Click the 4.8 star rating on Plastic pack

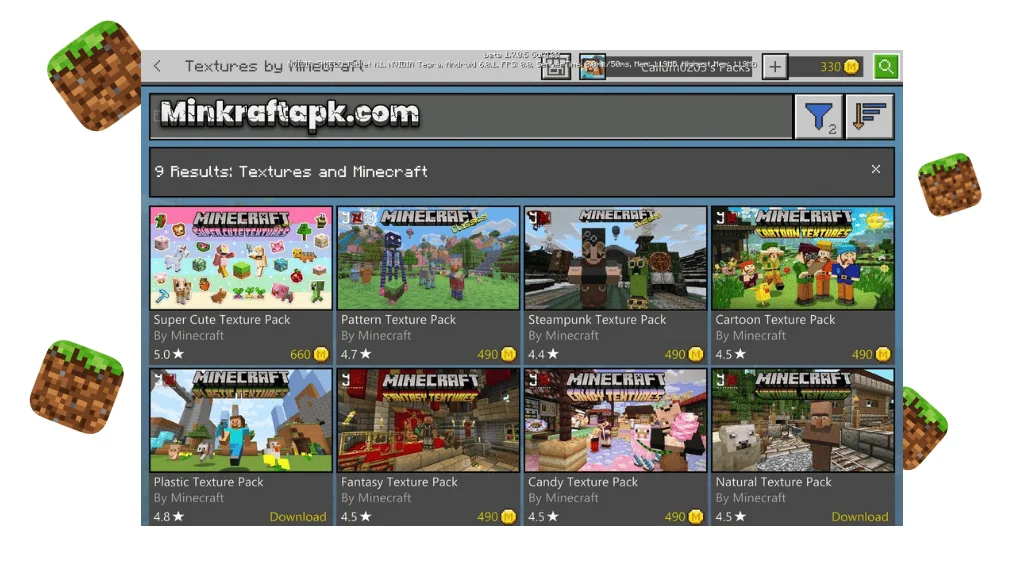(x=168, y=517)
